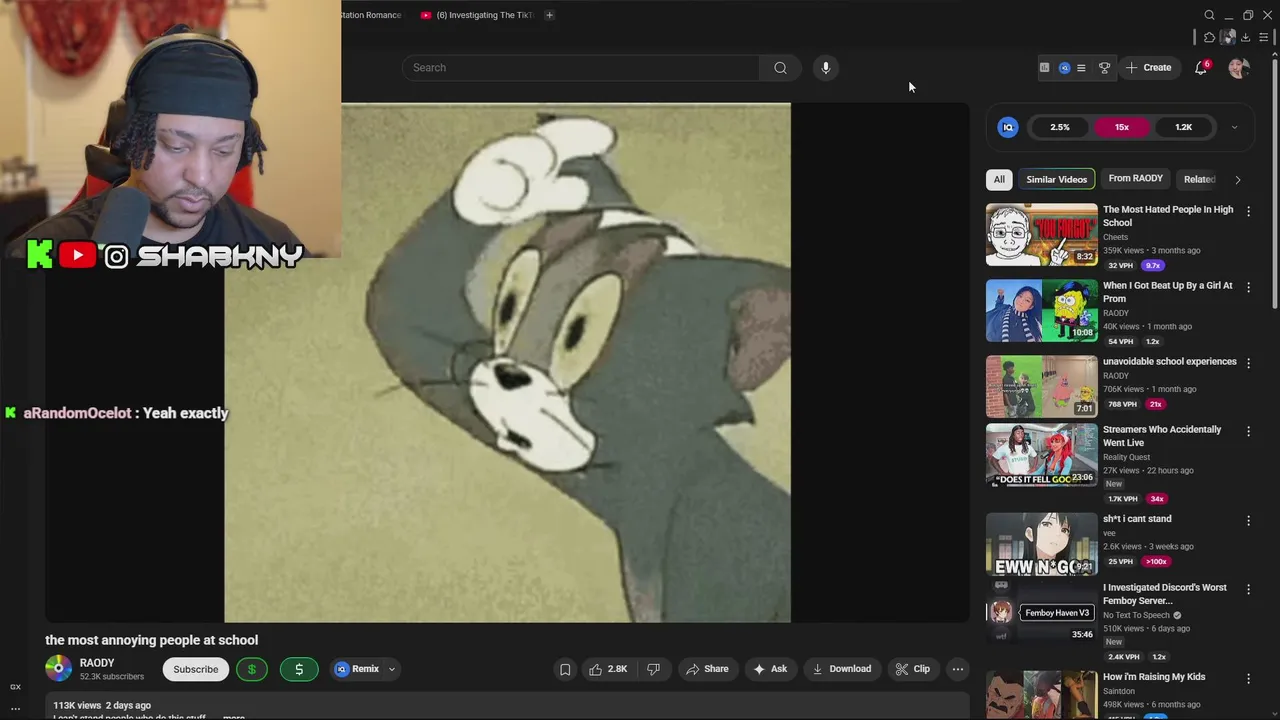Open options for I'm Raising My Kids
The width and height of the screenshot is (1280, 720).
click(1248, 678)
